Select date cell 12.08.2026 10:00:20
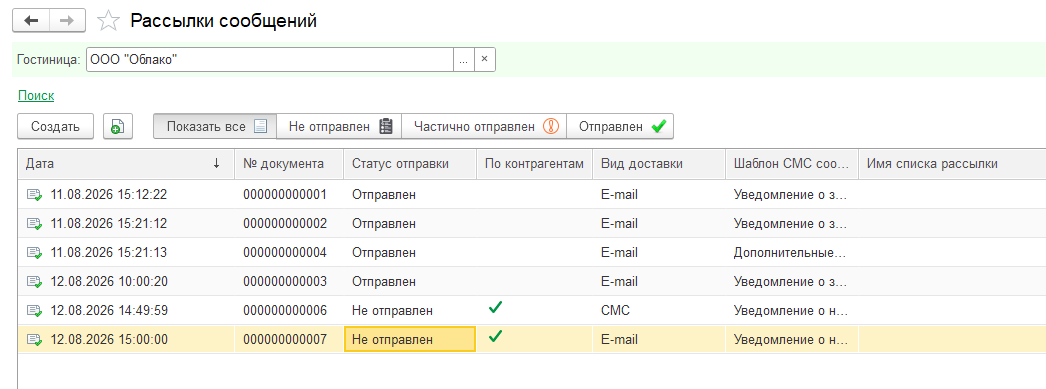The height and width of the screenshot is (389, 1046). 109,282
